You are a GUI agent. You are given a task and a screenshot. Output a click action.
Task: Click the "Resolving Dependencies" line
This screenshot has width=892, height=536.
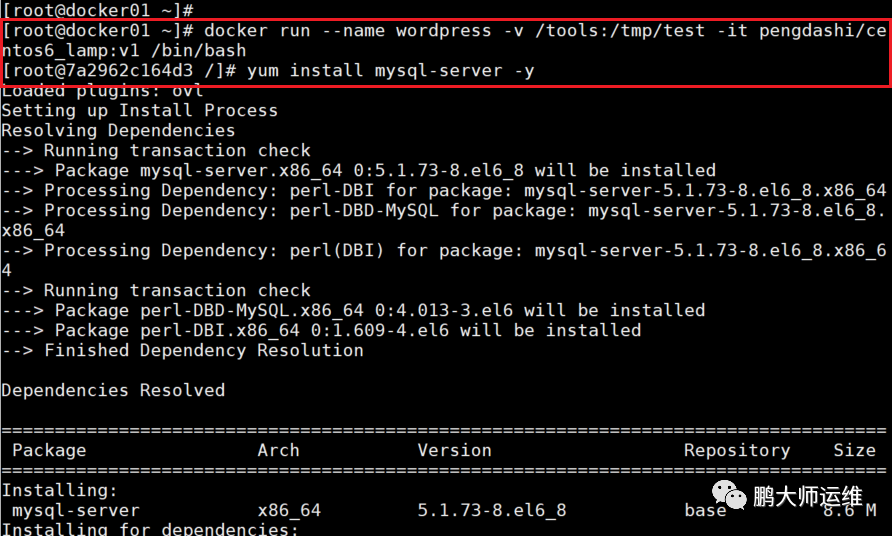pos(118,130)
